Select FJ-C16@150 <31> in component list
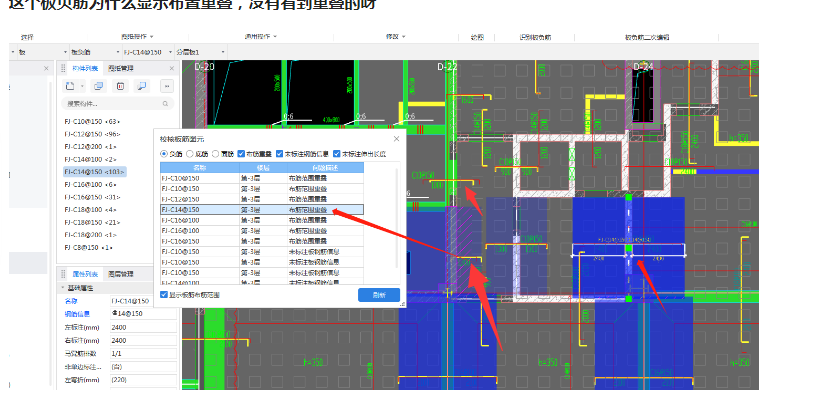The height and width of the screenshot is (396, 820). pos(92,197)
